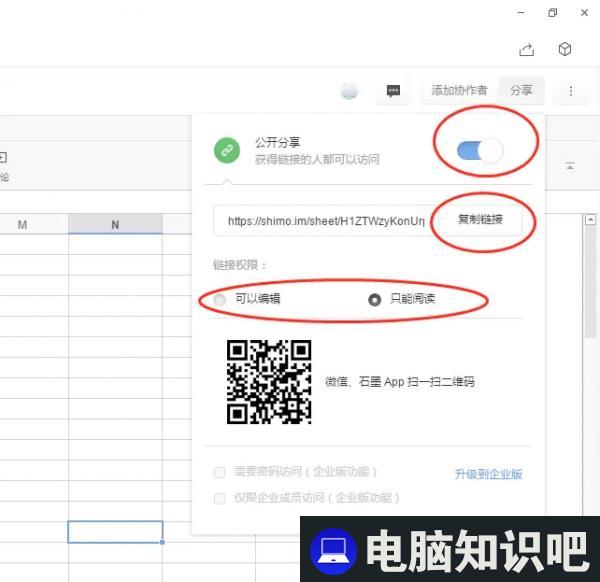
Task: Click the green link icon
Action: pos(227,150)
